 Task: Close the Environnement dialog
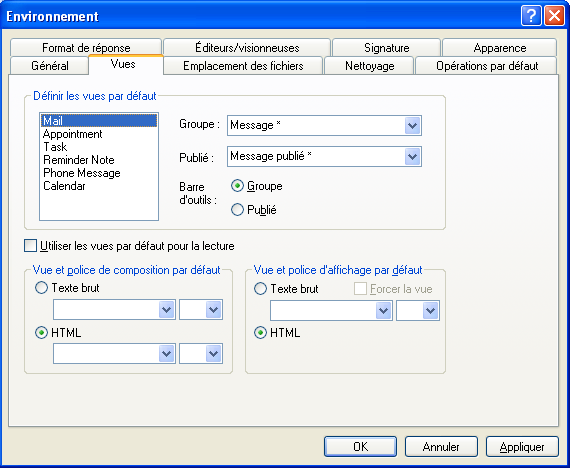coord(554,16)
